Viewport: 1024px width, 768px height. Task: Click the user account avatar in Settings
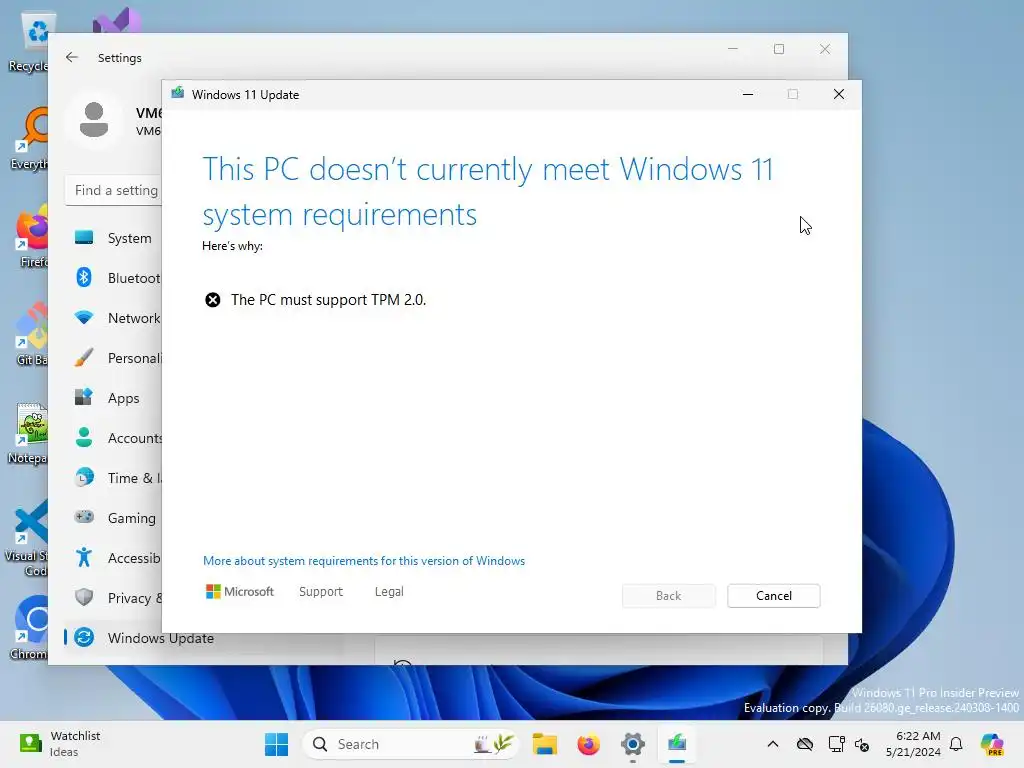tap(94, 120)
